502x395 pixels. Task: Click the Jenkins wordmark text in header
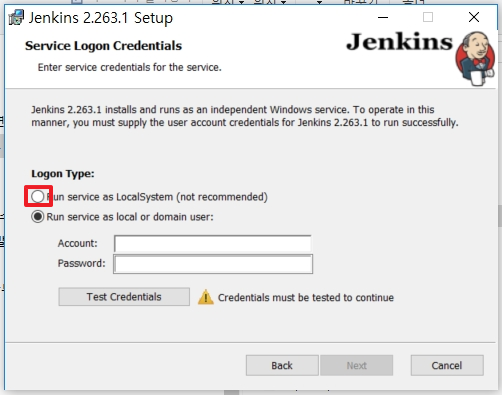coord(399,42)
